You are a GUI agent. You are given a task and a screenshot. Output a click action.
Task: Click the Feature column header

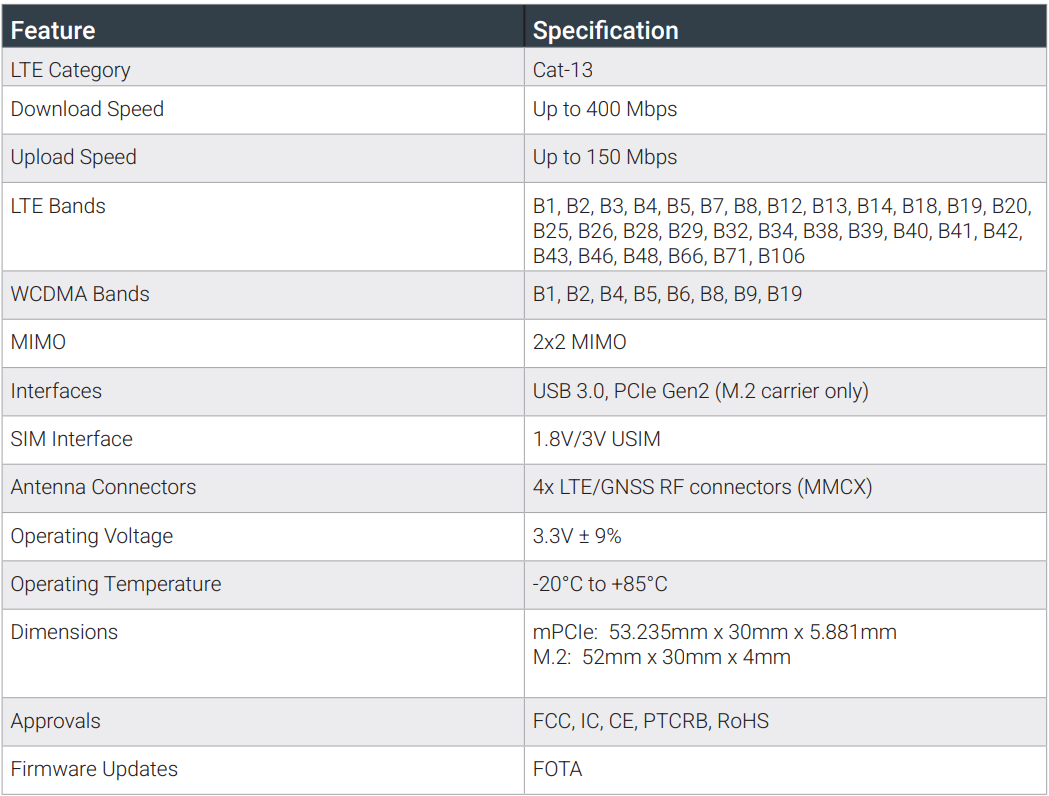coord(53,30)
